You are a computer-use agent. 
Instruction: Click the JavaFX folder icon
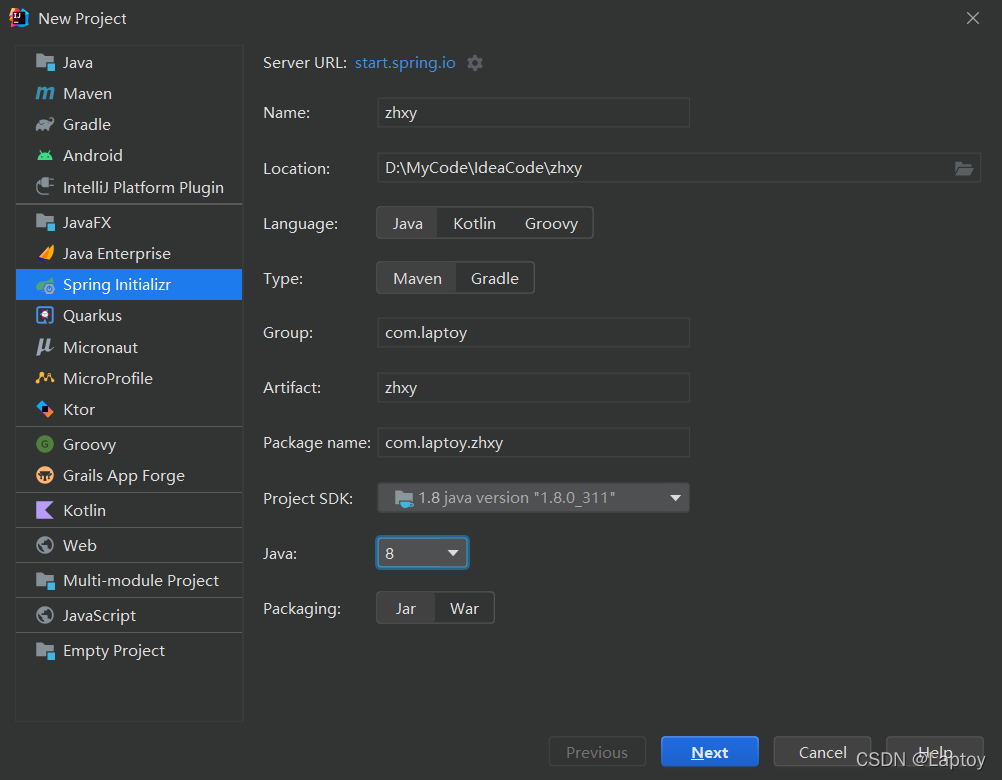pos(45,222)
